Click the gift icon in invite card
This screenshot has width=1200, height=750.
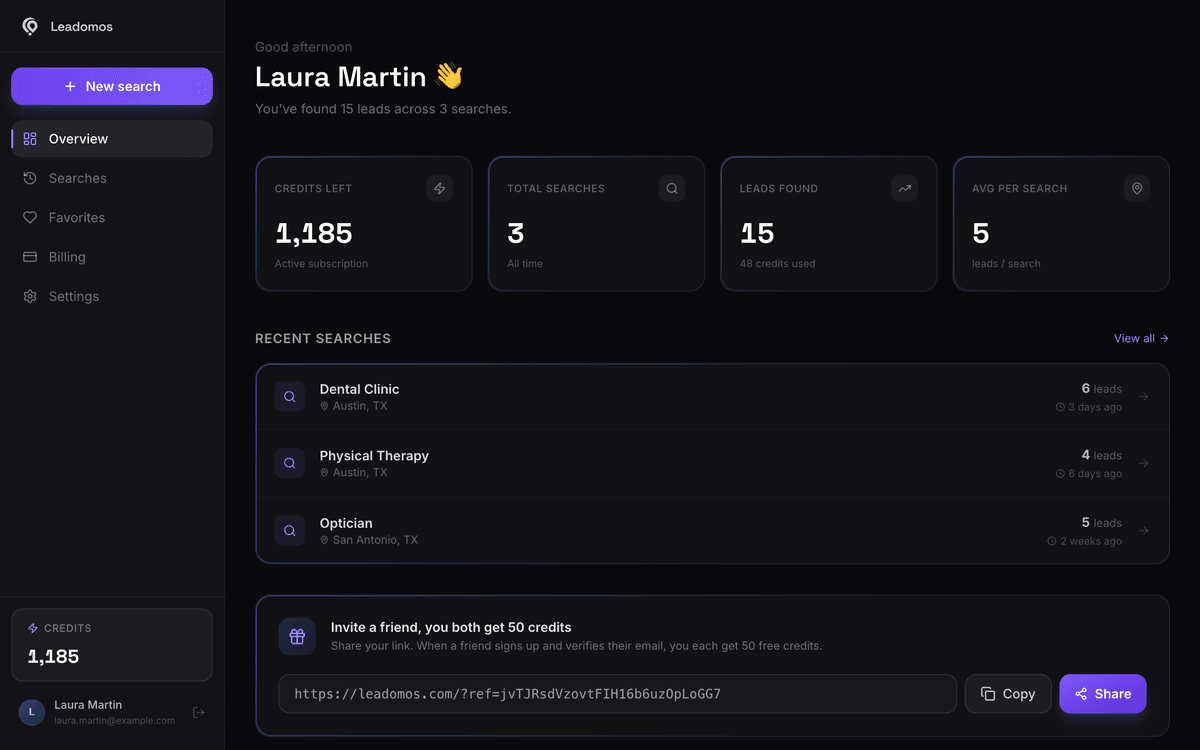(297, 636)
